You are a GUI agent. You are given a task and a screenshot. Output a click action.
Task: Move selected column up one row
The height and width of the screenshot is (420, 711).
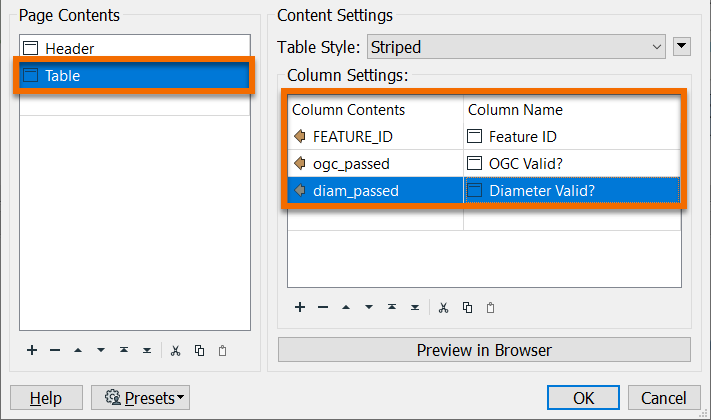(346, 308)
